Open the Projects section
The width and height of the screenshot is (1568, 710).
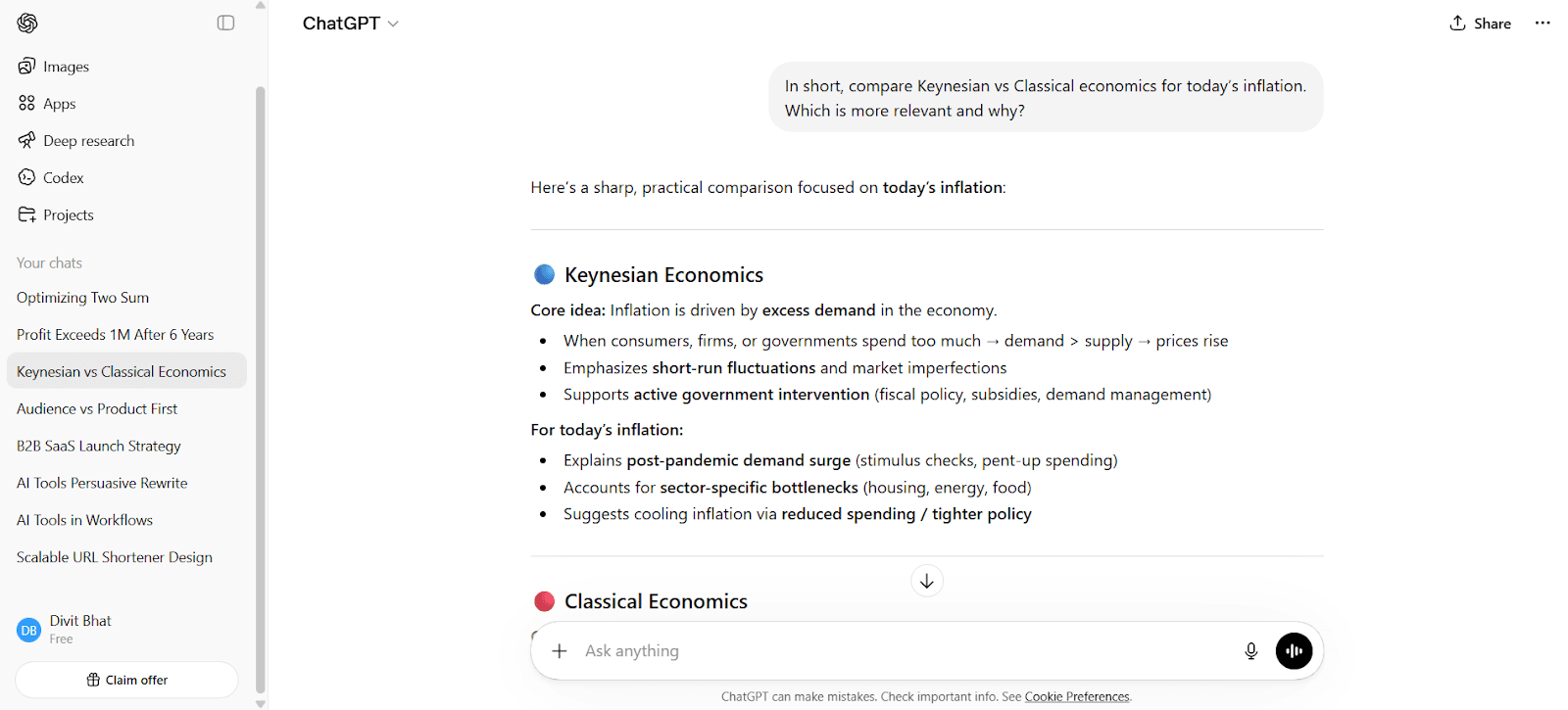tap(68, 214)
